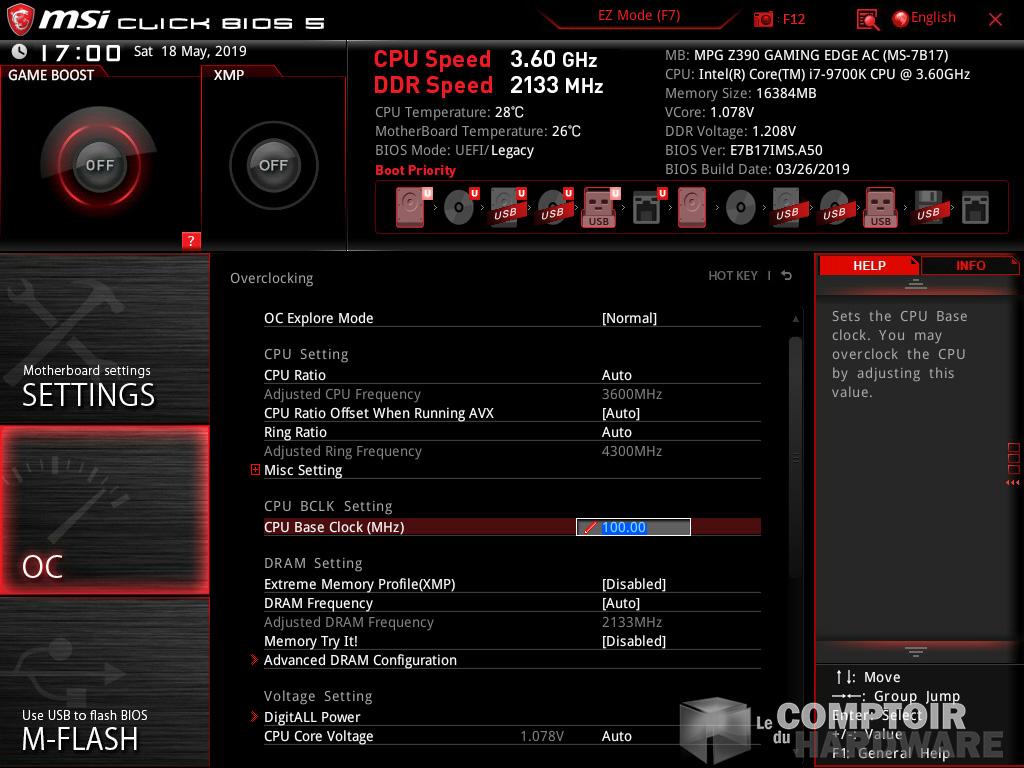The image size is (1024, 768).
Task: Click a USB flash drive boot device icon
Action: tap(597, 207)
